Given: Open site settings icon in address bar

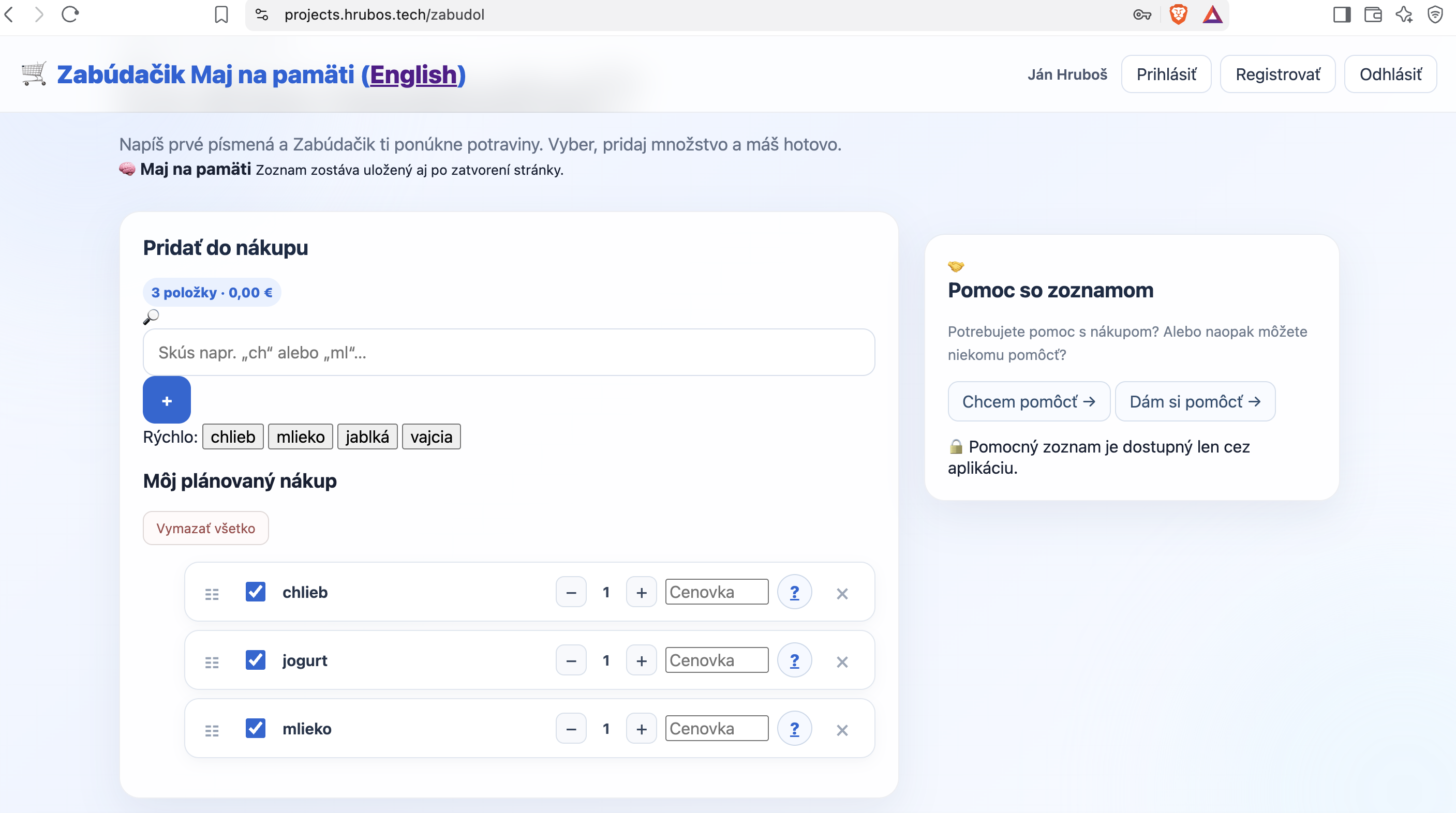Looking at the screenshot, I should [262, 14].
